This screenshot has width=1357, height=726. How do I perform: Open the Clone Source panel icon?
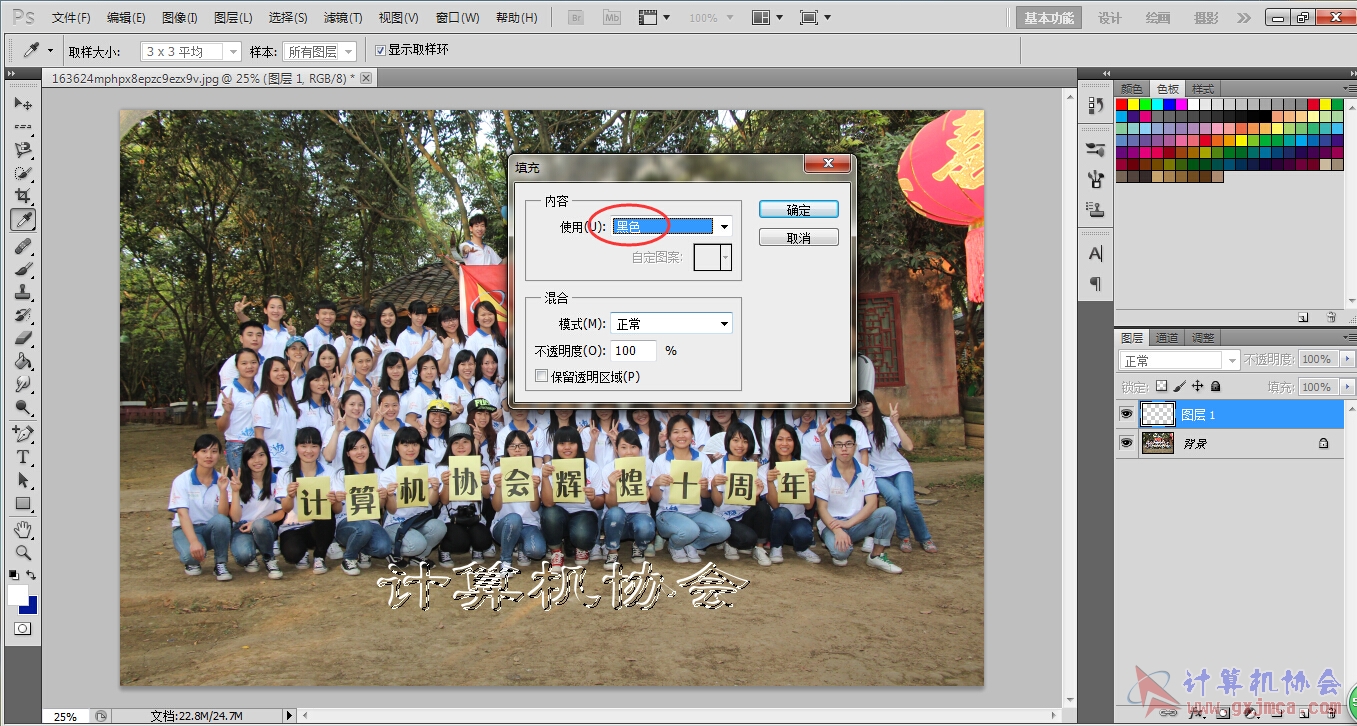point(1095,209)
